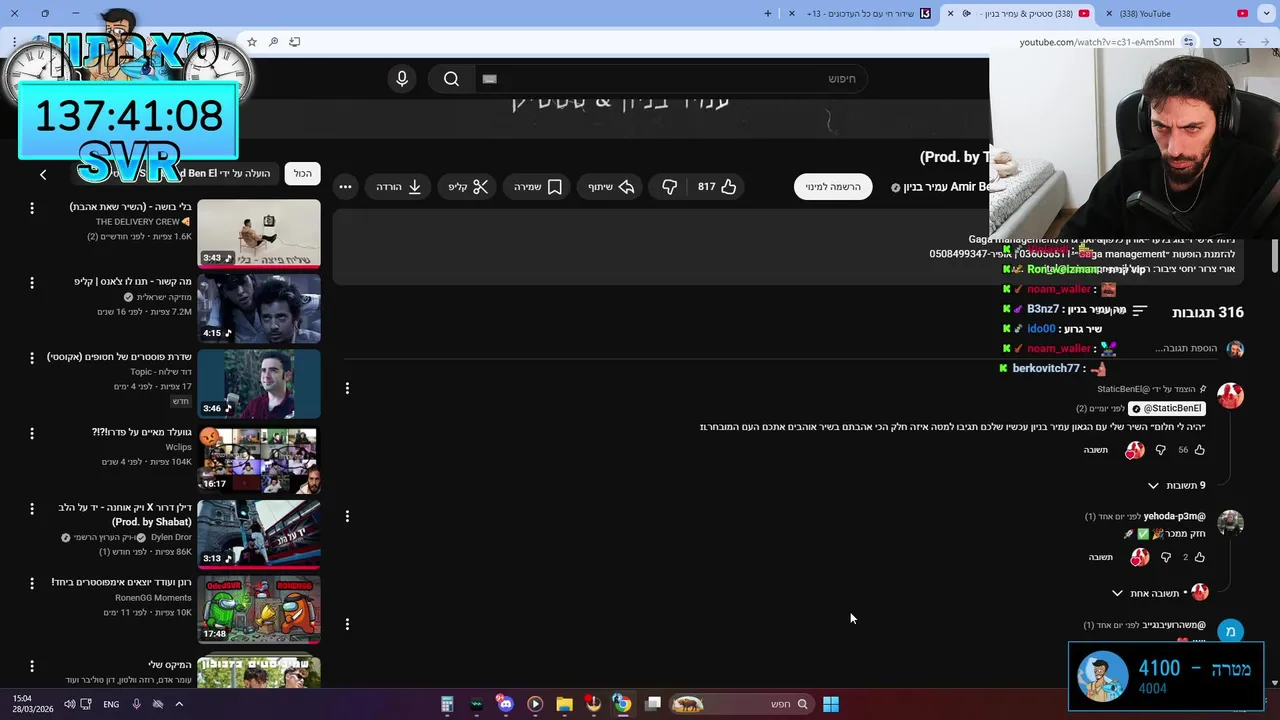Screen dimensions: 1280x720
Task: Open @StaticBenEl channel from pinned comment
Action: 1168,408
